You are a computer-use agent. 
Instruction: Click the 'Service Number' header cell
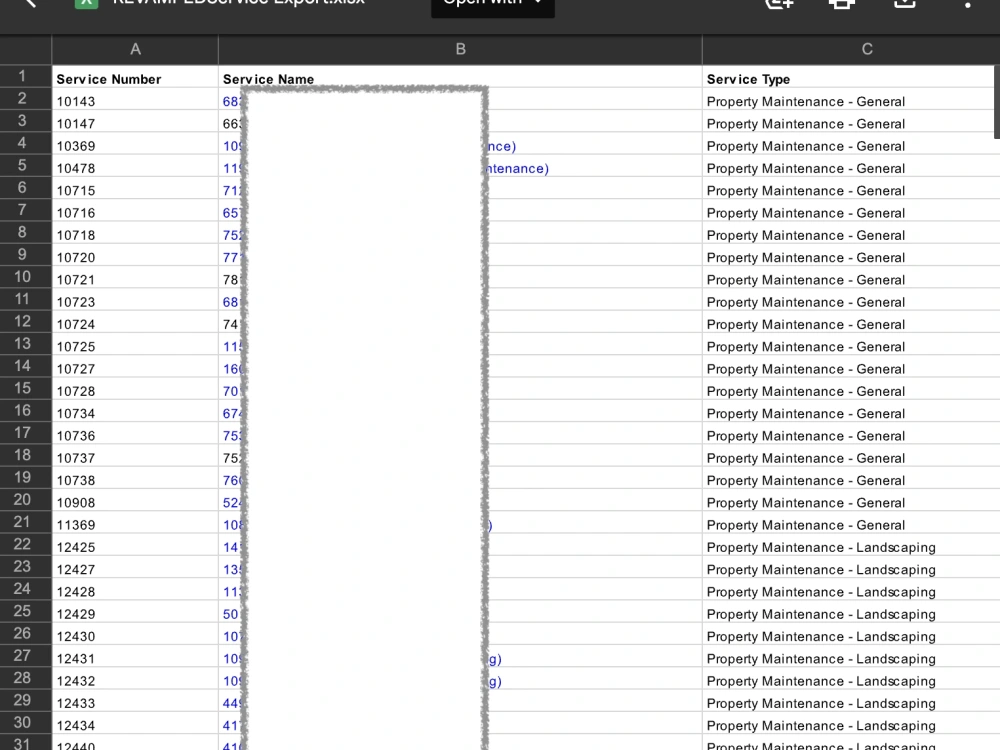(x=135, y=79)
